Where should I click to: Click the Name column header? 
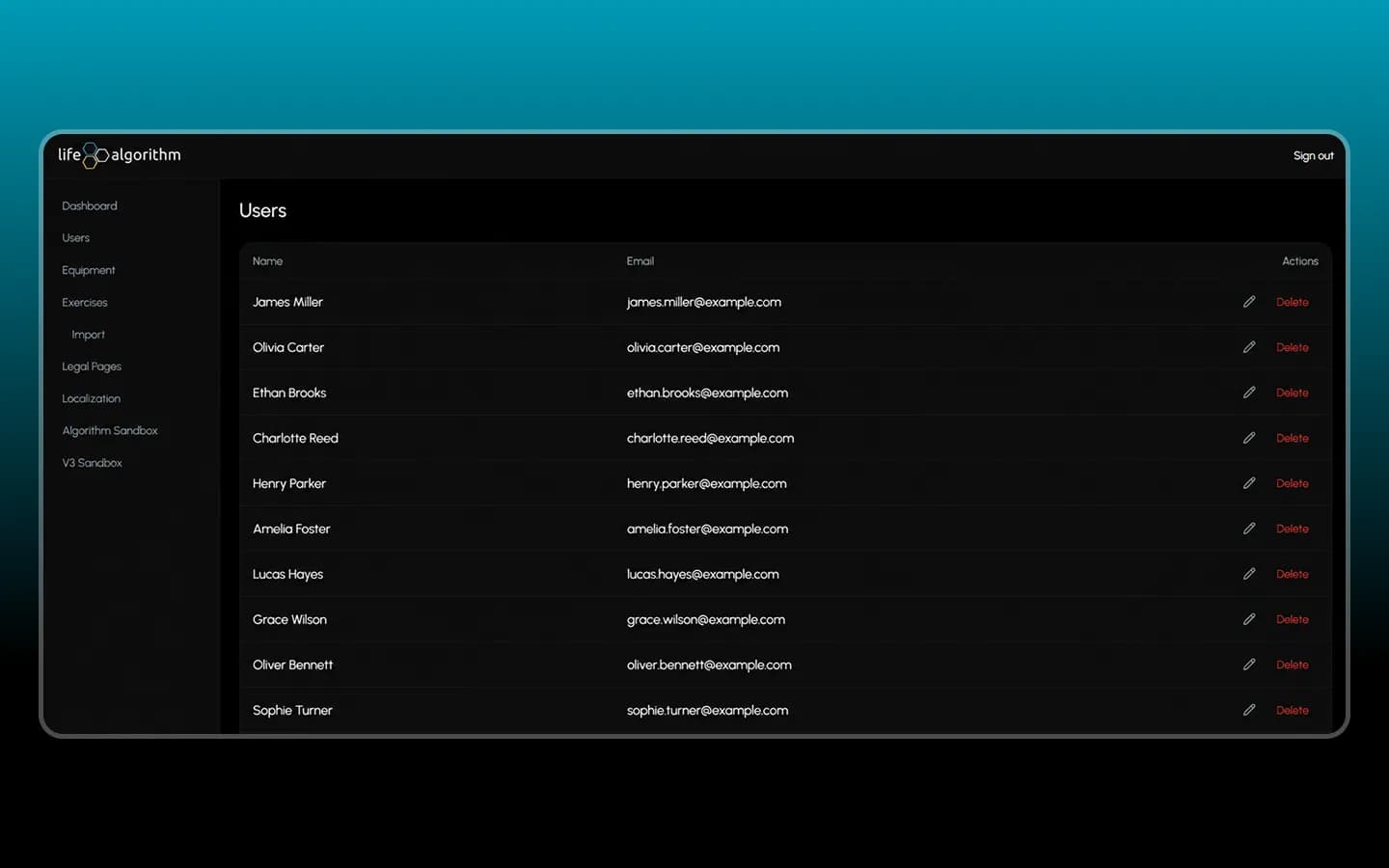point(267,261)
